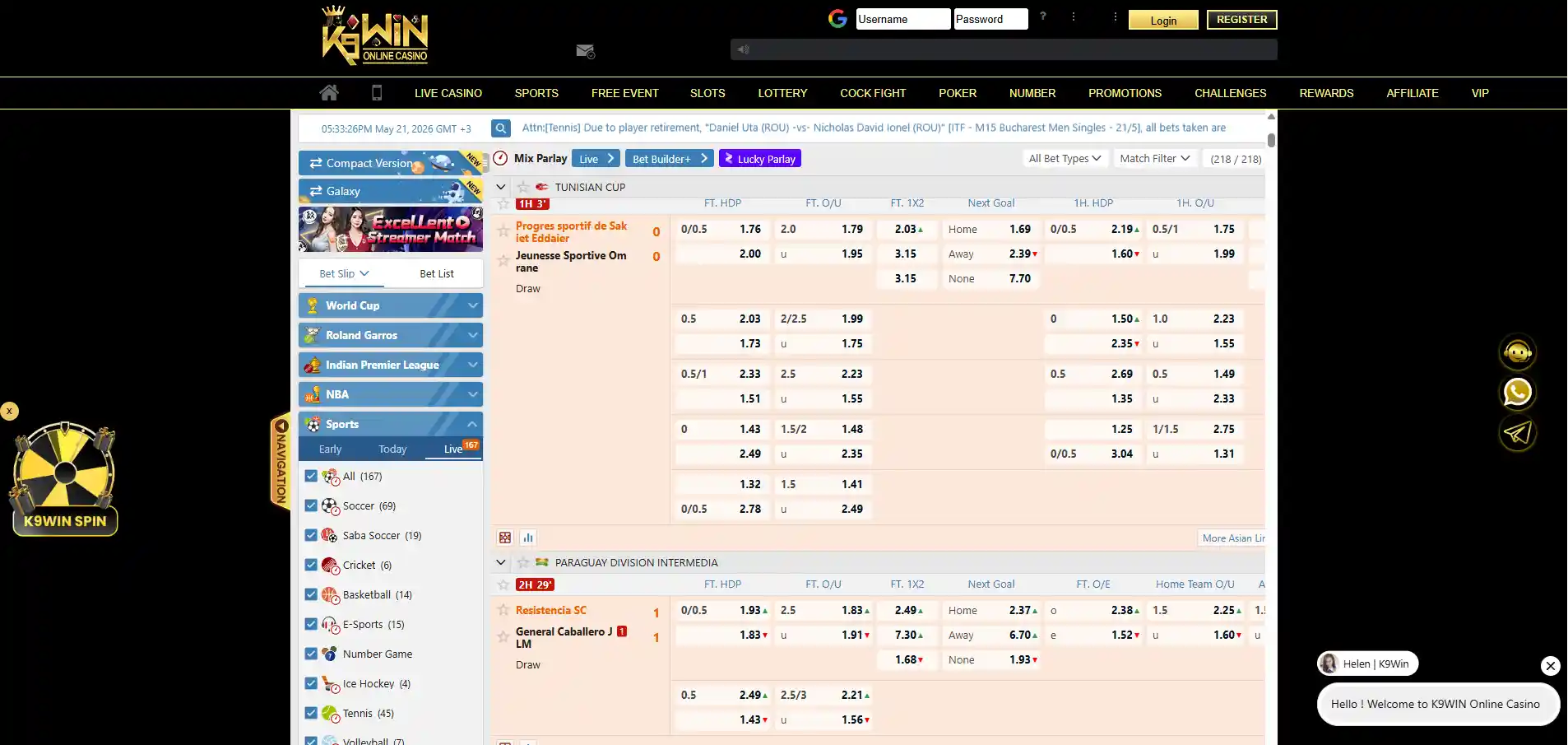Open the home icon in navigation bar
Screen dimensions: 1568x745
coord(329,92)
